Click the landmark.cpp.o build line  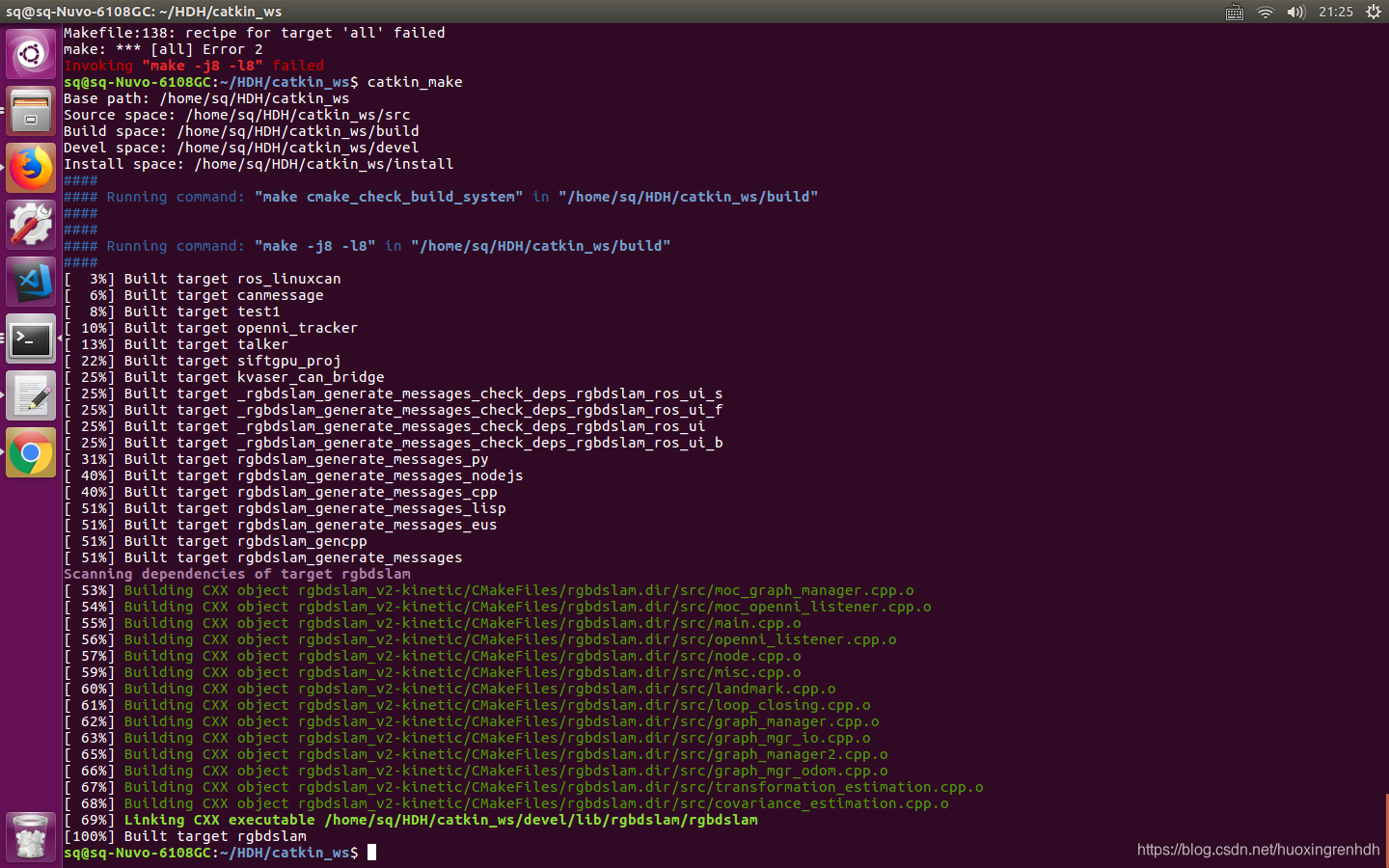[449, 689]
